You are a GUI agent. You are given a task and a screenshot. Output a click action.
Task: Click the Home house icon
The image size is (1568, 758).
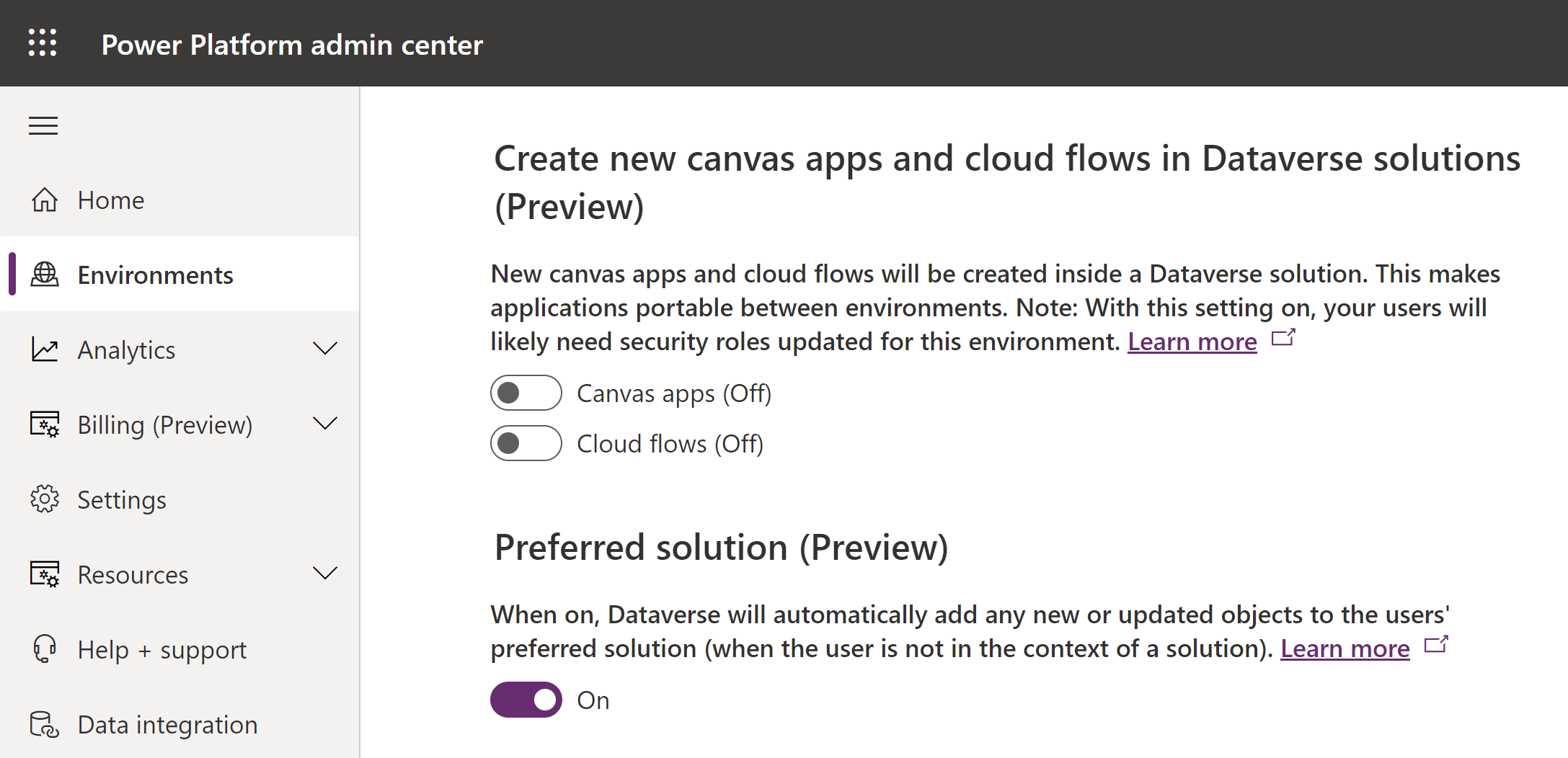click(45, 200)
